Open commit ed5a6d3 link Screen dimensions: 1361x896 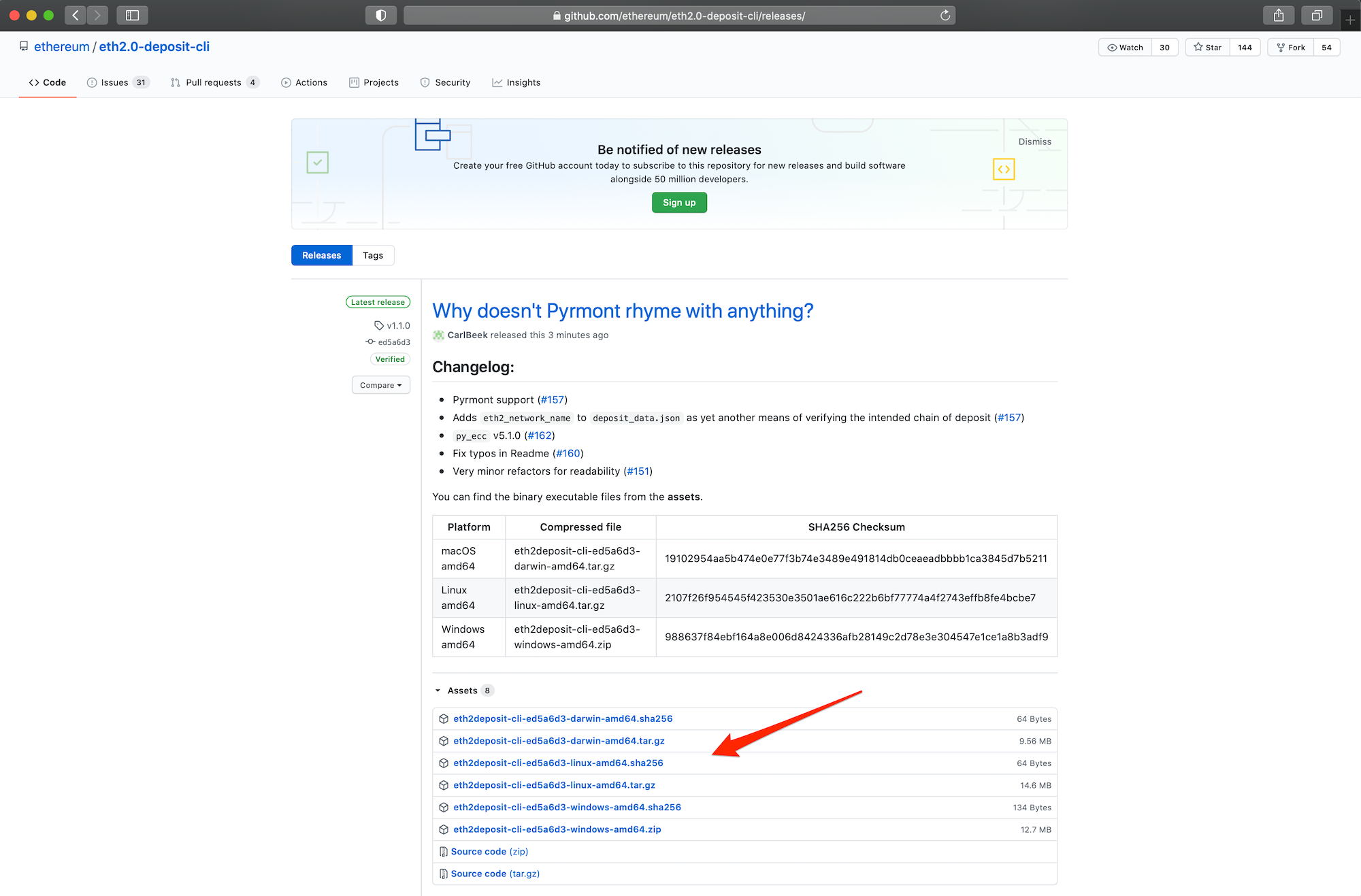[x=389, y=342]
